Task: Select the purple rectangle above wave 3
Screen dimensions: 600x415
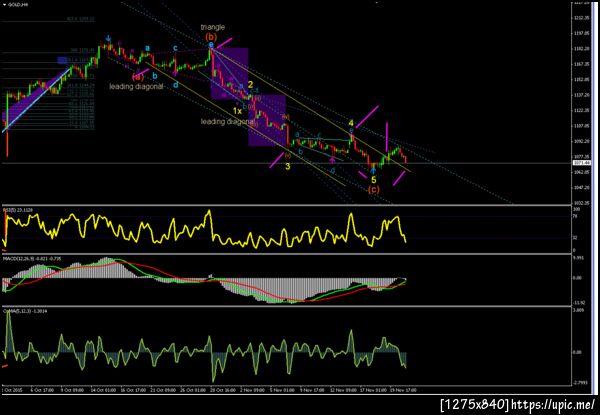Action: [x=267, y=120]
